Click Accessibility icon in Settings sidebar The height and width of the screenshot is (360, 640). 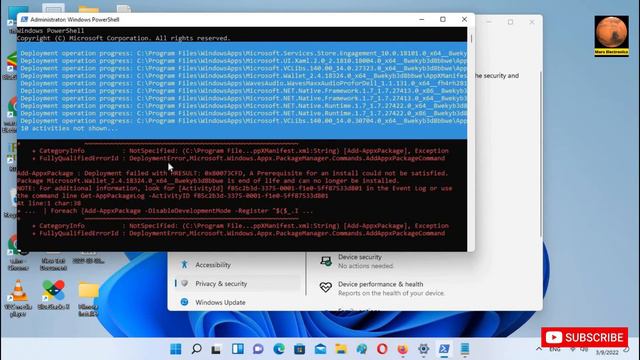184,264
